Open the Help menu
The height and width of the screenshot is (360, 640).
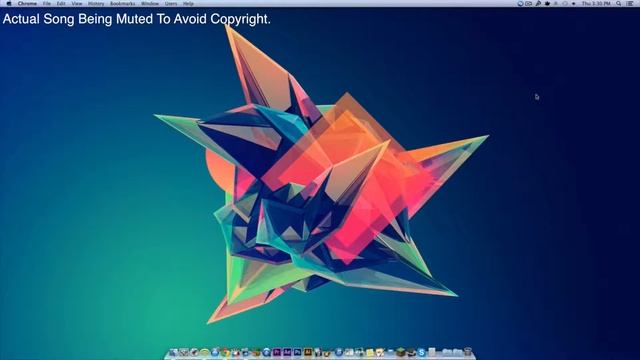tap(188, 3)
